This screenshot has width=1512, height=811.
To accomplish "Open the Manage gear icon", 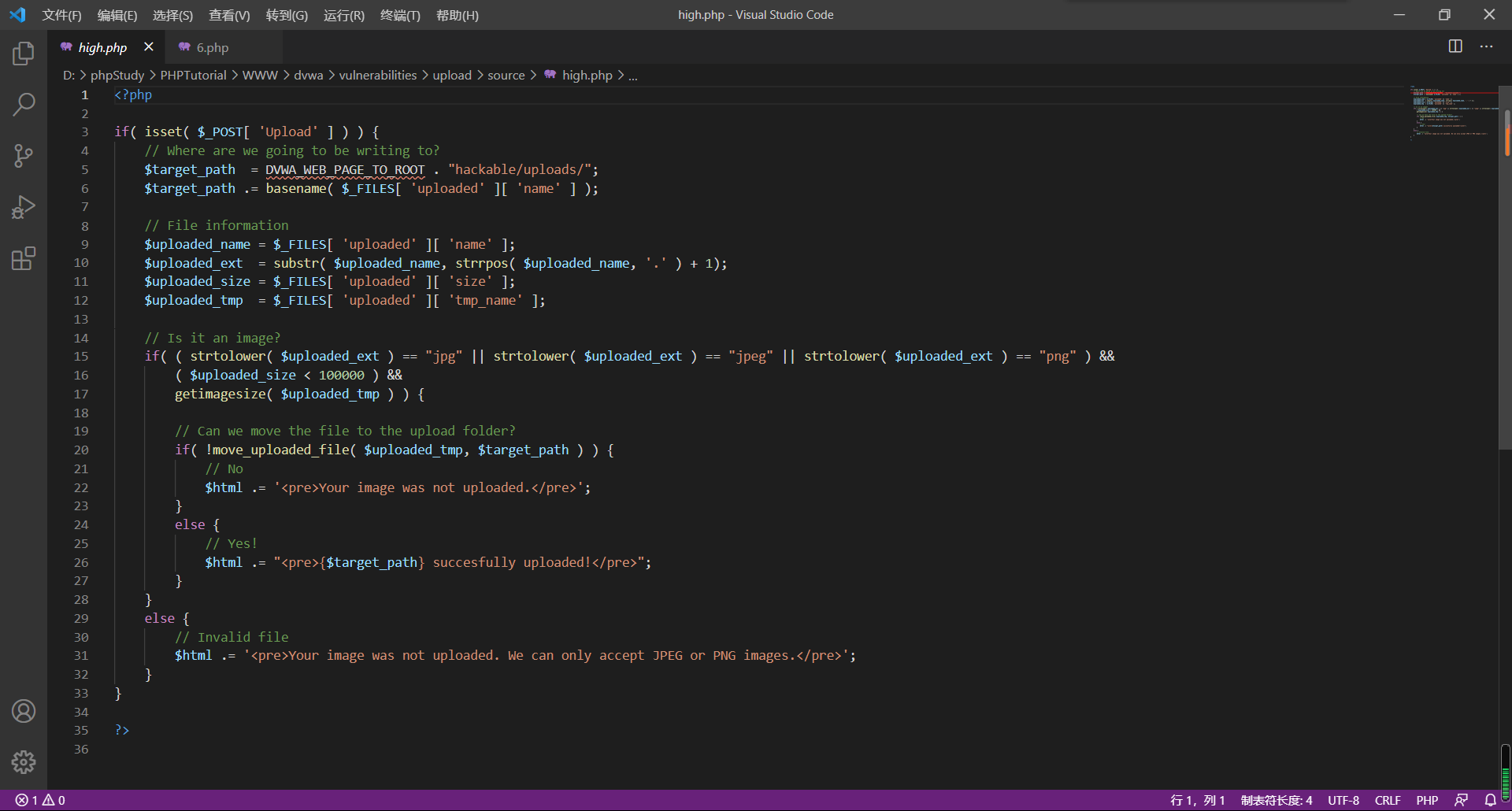I will [x=24, y=761].
